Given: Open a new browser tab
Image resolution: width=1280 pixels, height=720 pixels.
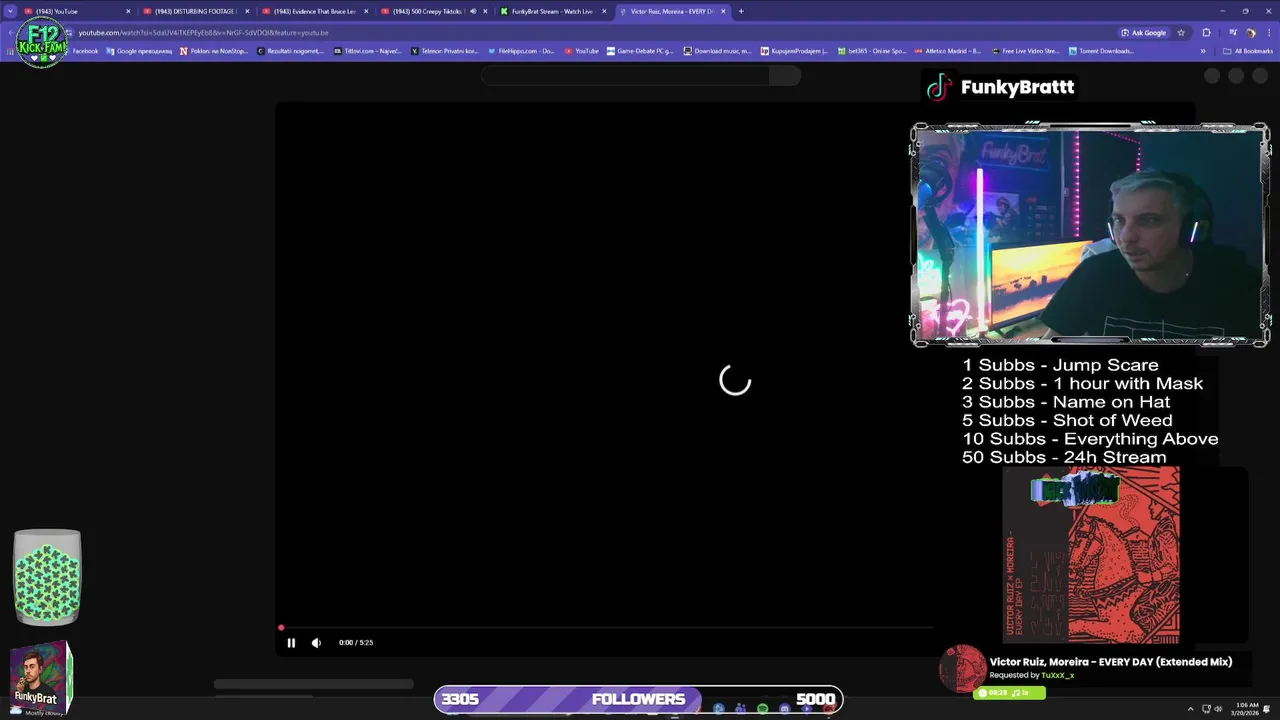Looking at the screenshot, I should tap(741, 11).
